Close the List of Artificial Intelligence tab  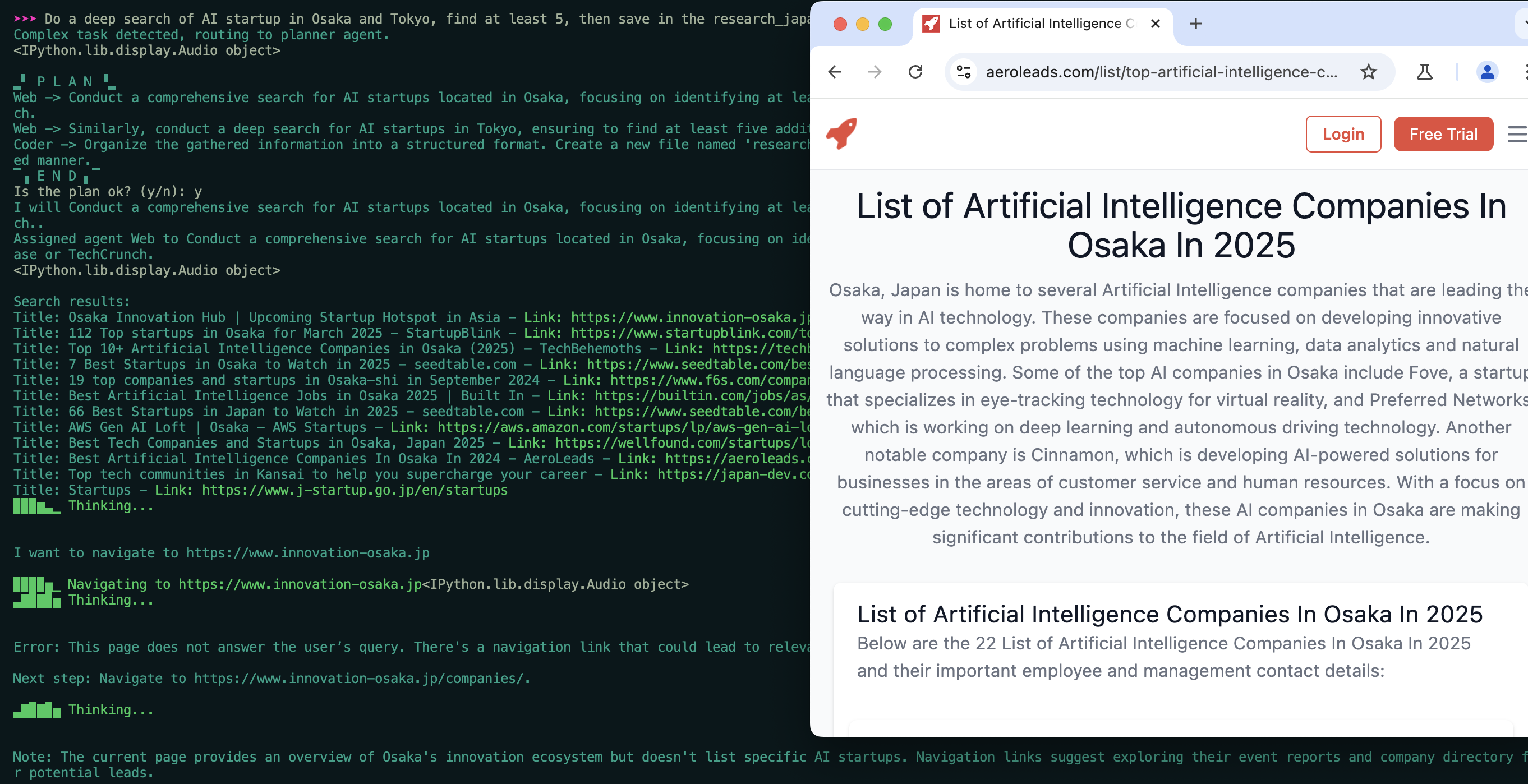click(1156, 24)
